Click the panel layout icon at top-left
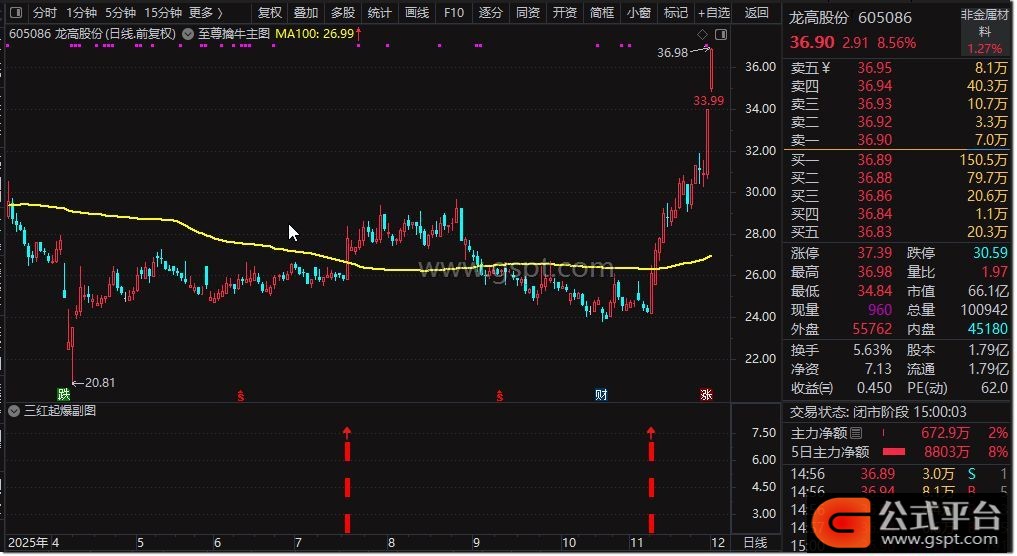Image resolution: width=1017 pixels, height=556 pixels. tap(15, 13)
